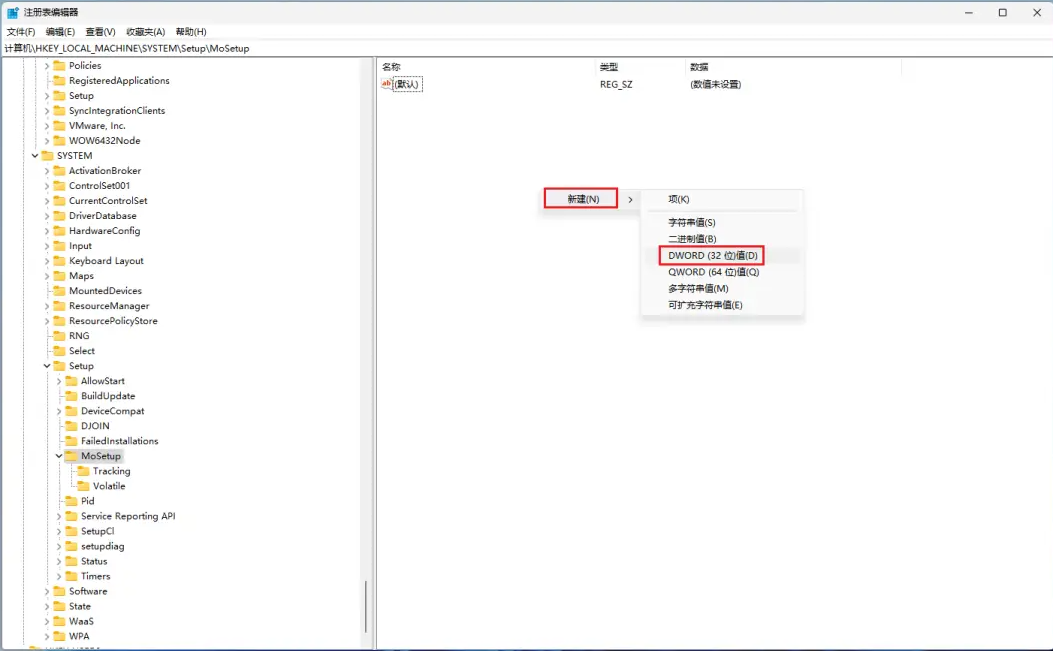The width and height of the screenshot is (1053, 651).
Task: Expand the AllowStart key
Action: (x=59, y=381)
